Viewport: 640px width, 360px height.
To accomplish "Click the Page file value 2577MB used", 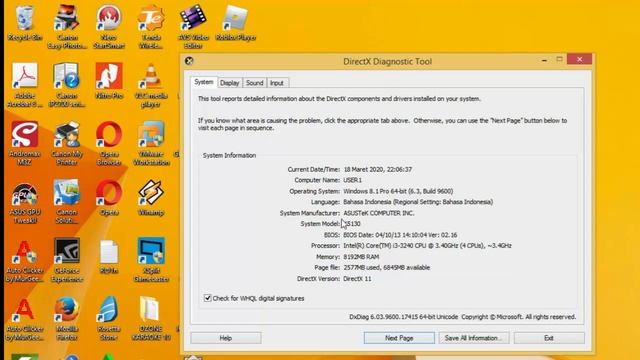I will tap(387, 268).
